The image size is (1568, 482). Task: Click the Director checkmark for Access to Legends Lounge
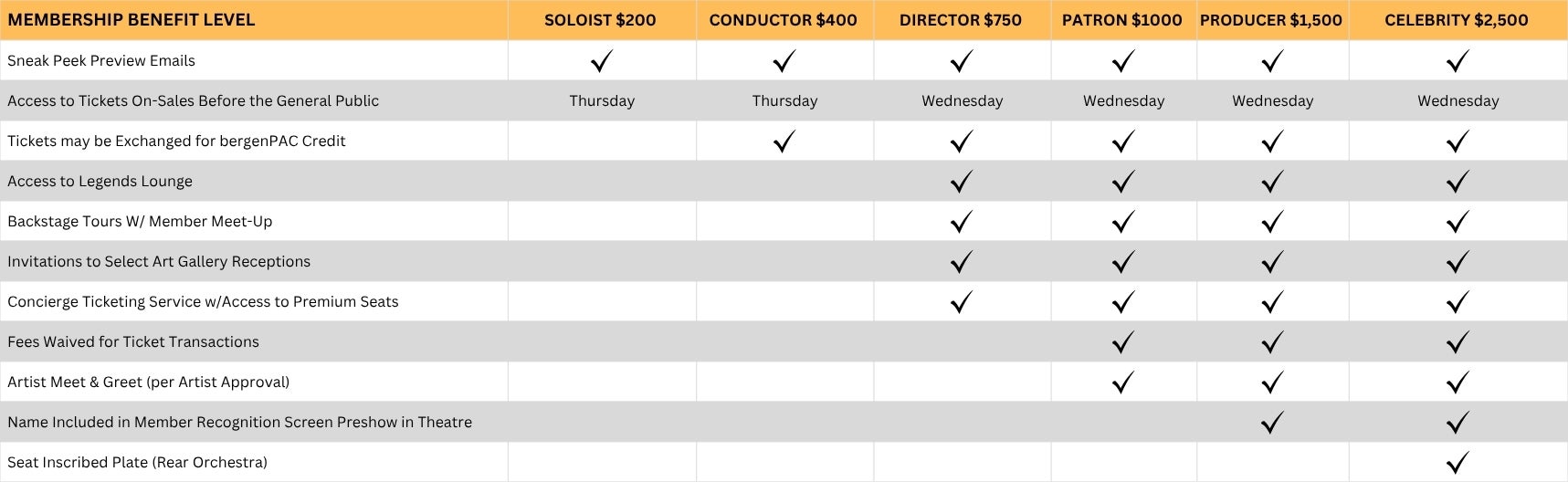click(961, 182)
